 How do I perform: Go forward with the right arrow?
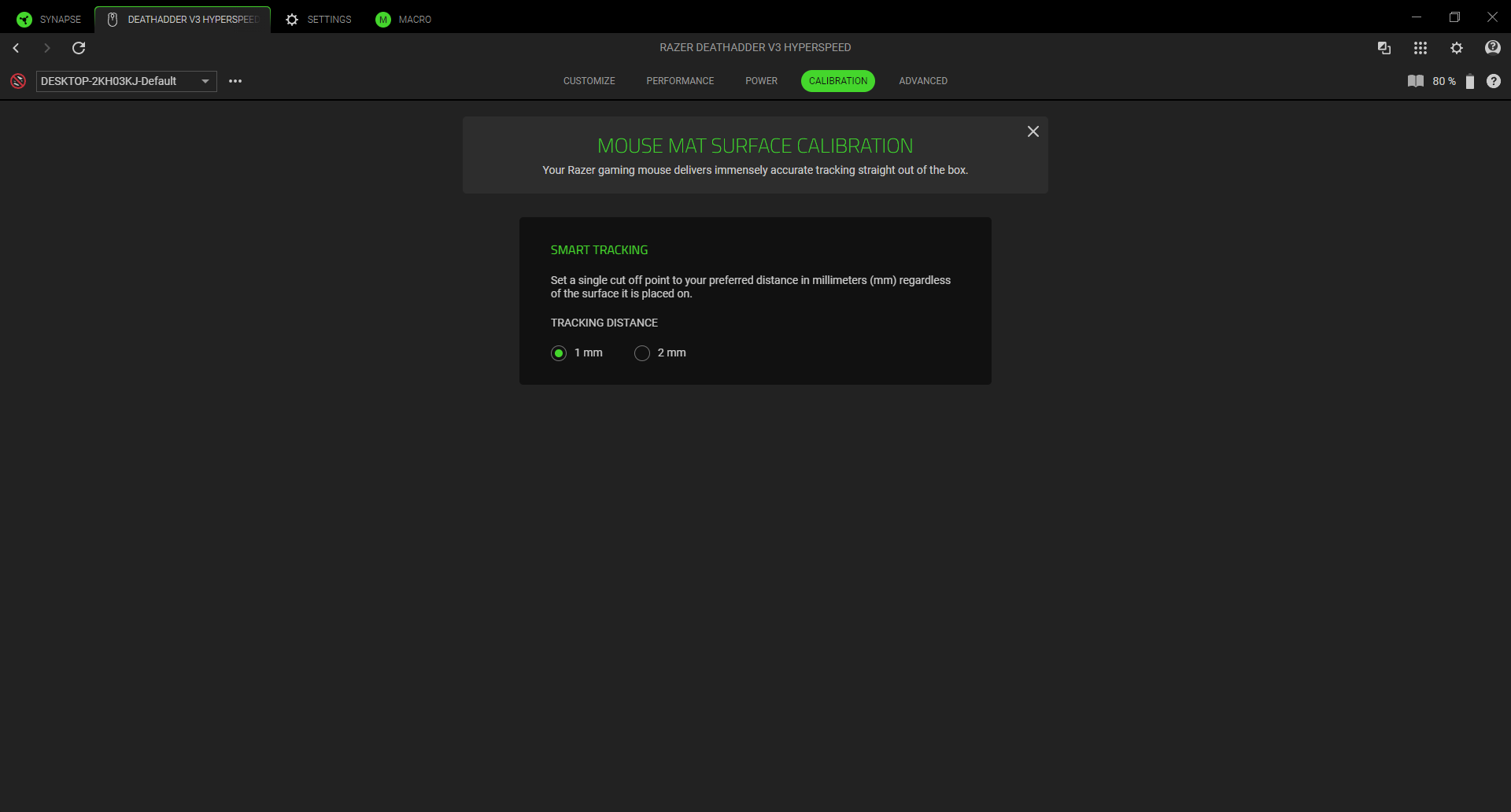pos(46,48)
